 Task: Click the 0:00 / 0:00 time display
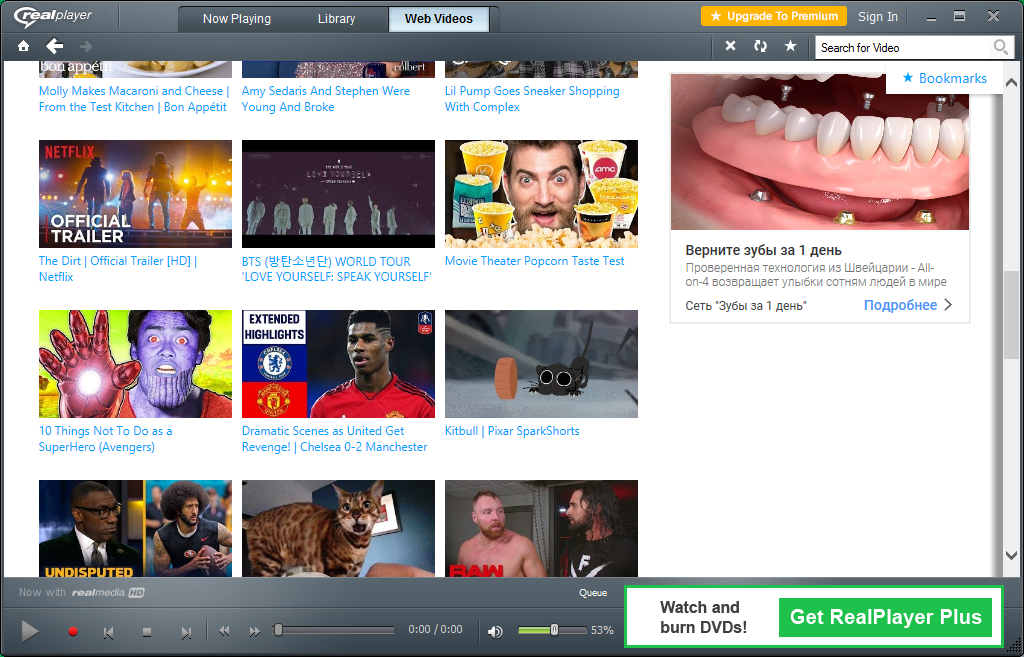435,630
